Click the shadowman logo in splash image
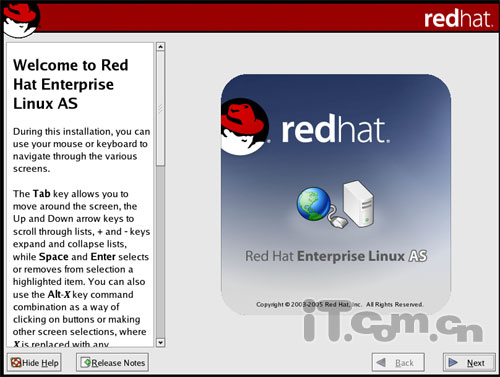Viewport: 500px width, 377px height. (244, 127)
